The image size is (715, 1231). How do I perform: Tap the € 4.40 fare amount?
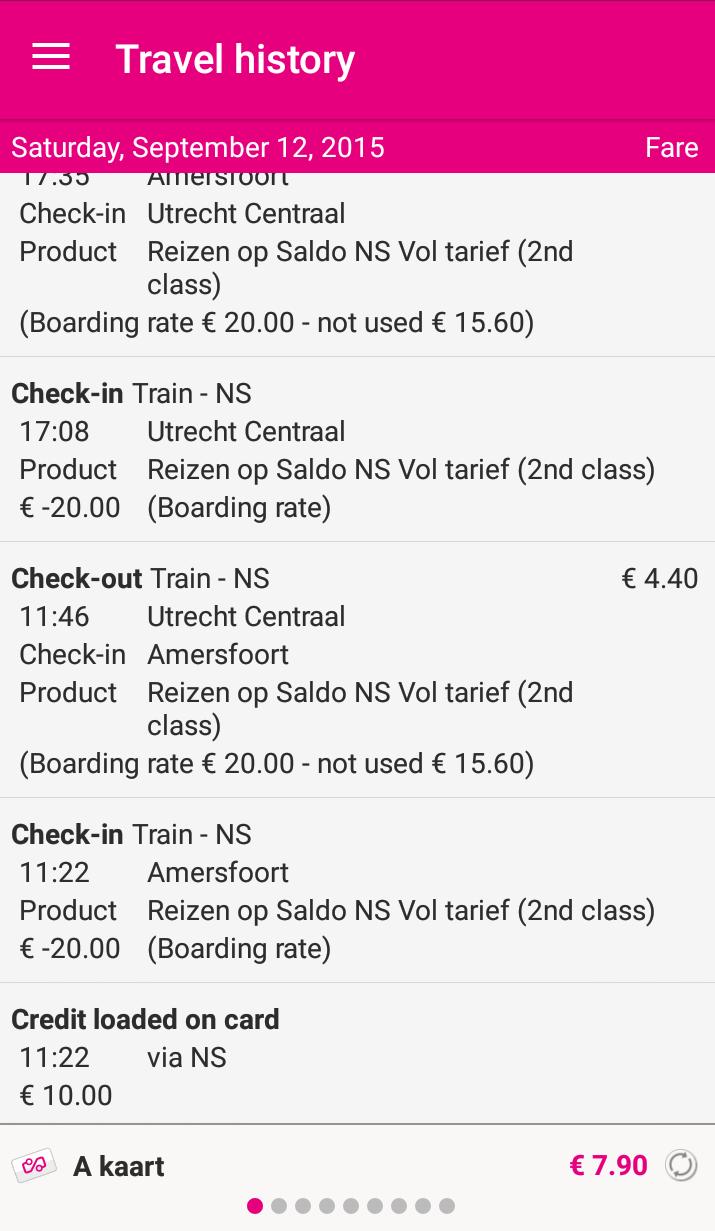pyautogui.click(x=659, y=579)
